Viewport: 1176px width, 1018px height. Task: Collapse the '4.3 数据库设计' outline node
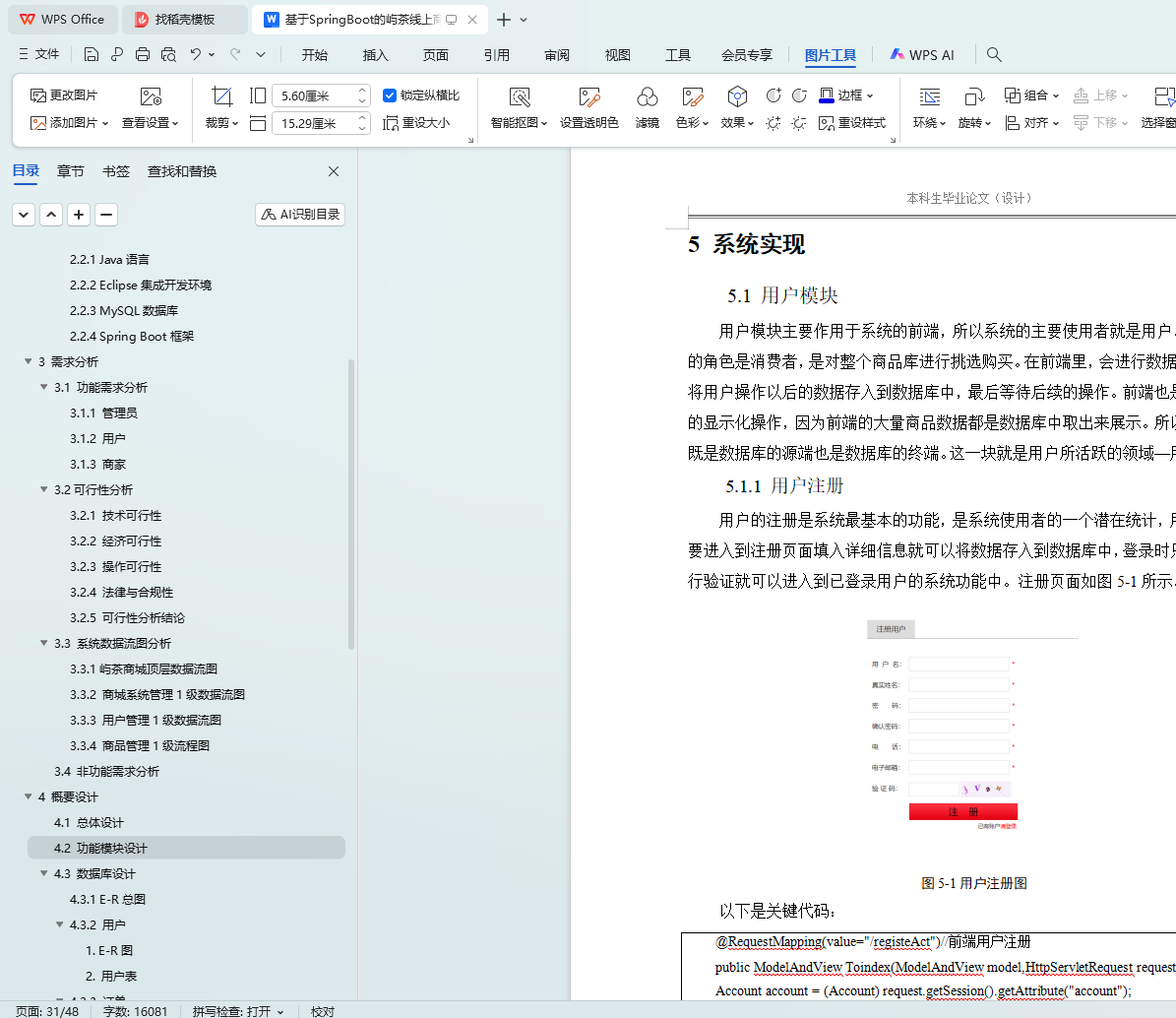(x=43, y=873)
